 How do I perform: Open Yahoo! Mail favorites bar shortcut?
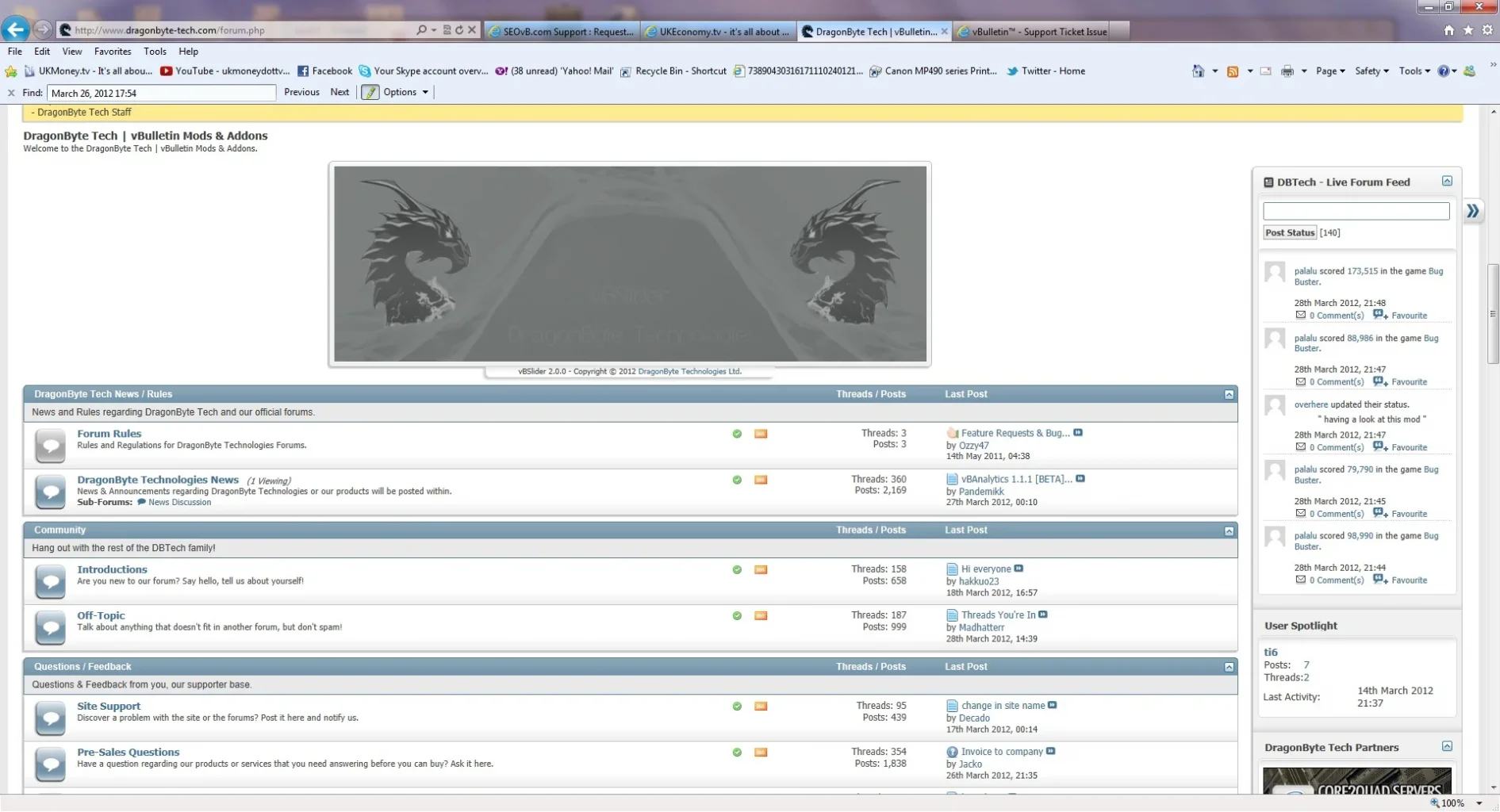pos(554,71)
